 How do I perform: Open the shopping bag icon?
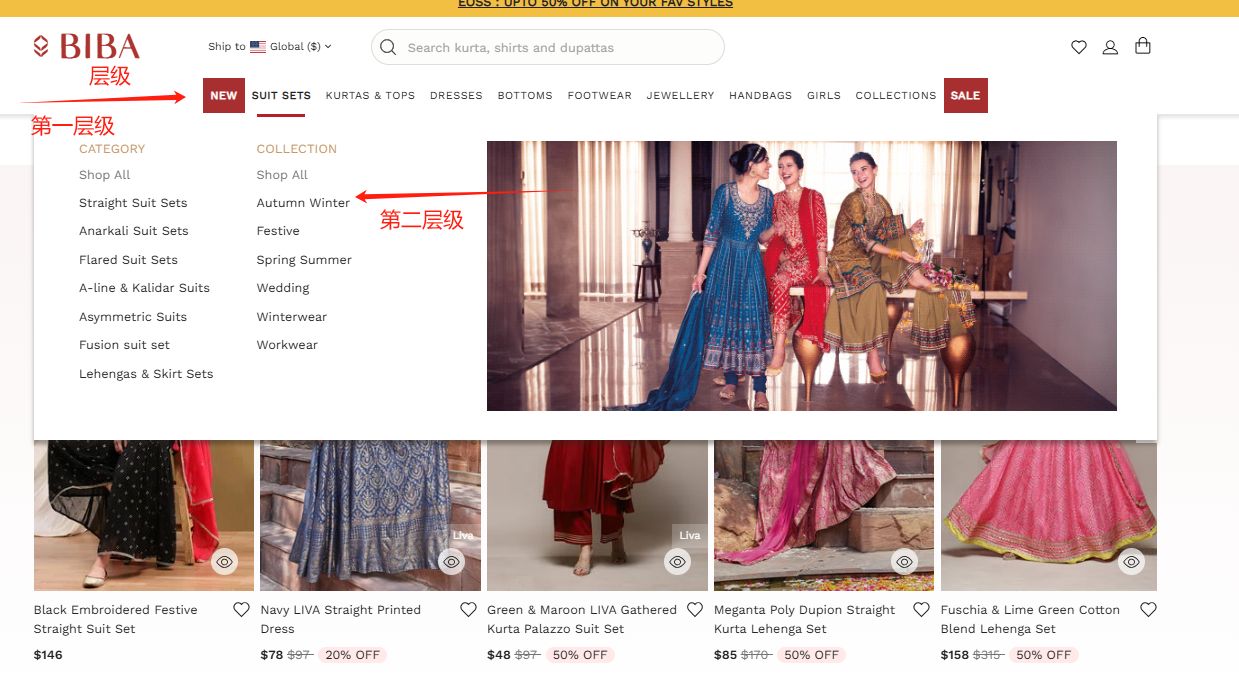pos(1143,46)
